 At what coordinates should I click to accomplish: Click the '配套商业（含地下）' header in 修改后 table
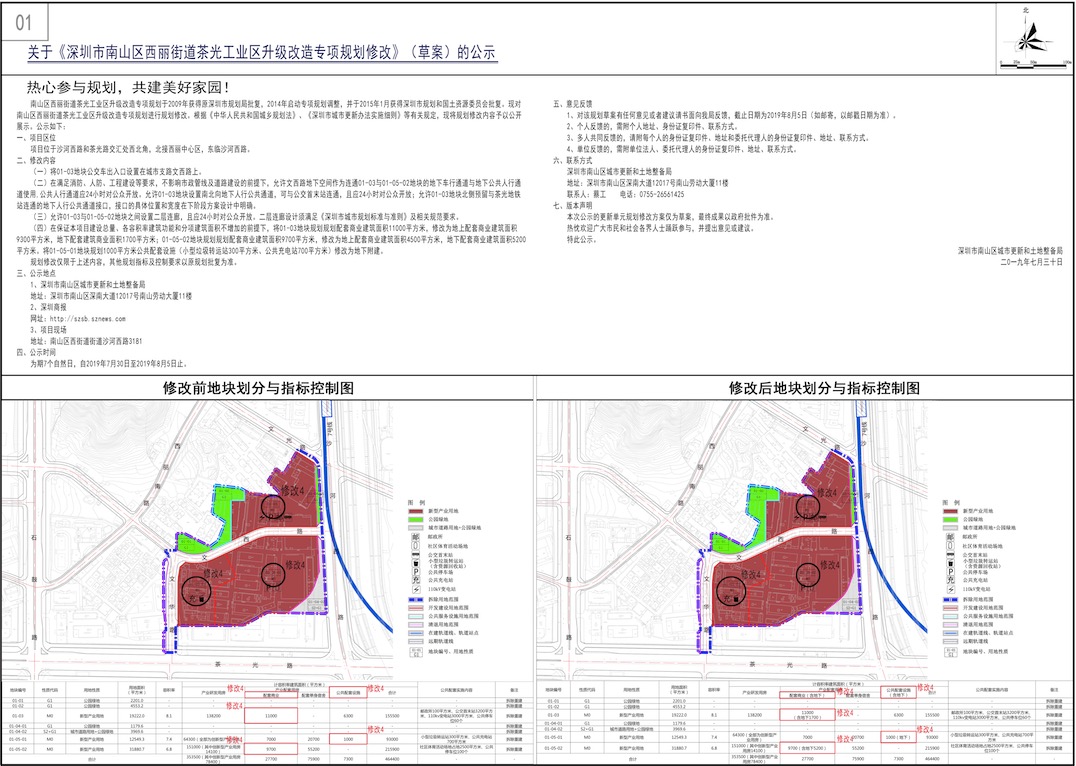tap(807, 695)
